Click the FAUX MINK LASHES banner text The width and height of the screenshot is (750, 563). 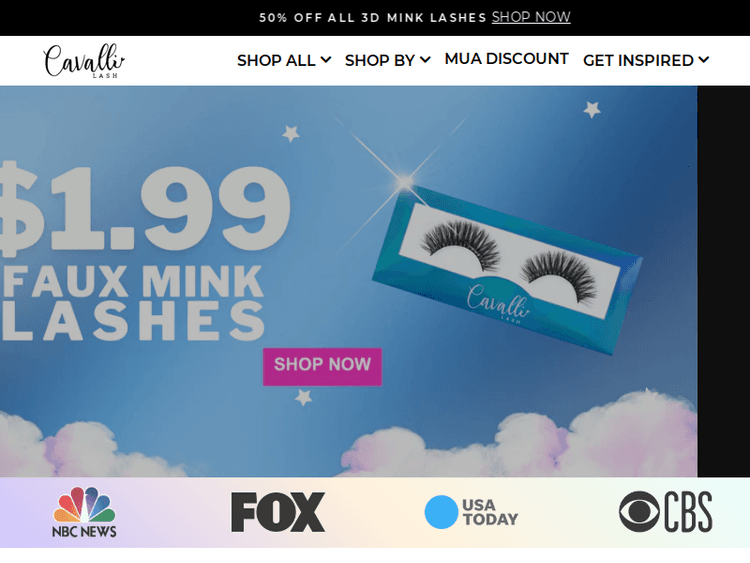(132, 302)
